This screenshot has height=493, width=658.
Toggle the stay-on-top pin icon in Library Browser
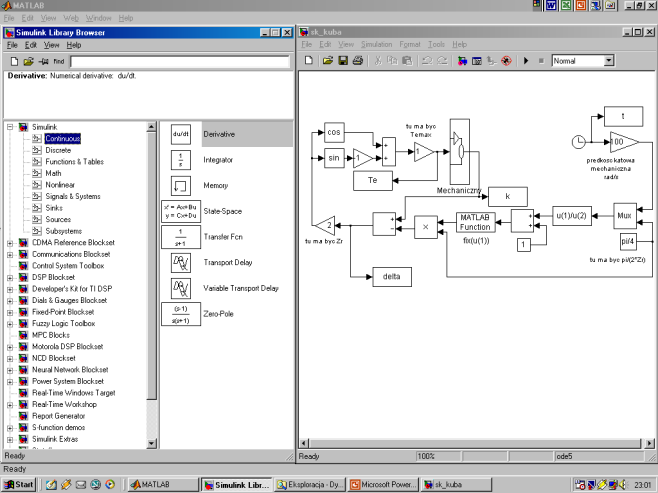(43, 62)
